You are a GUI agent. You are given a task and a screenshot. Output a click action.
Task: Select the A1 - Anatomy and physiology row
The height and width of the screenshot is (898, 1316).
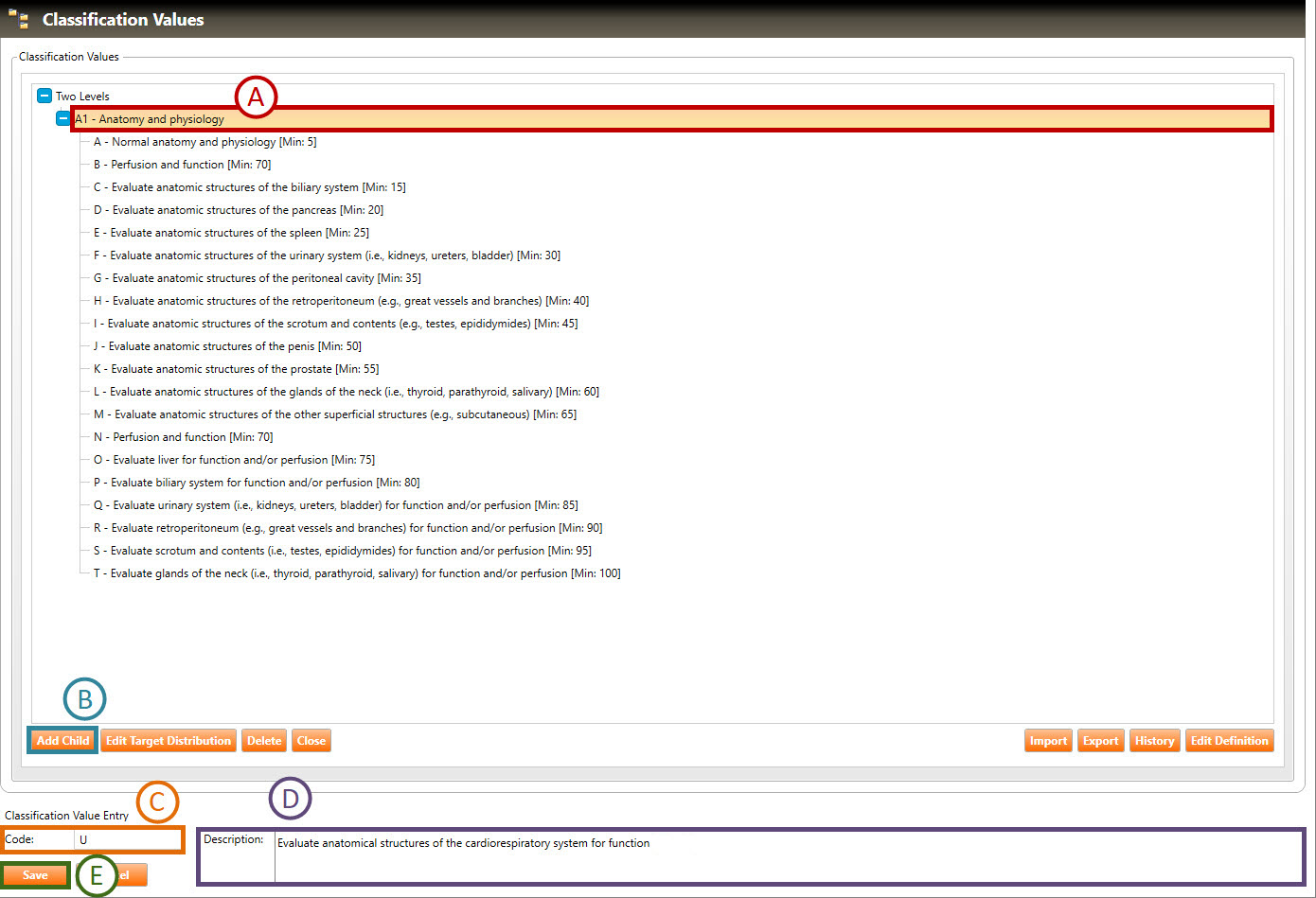pos(150,119)
